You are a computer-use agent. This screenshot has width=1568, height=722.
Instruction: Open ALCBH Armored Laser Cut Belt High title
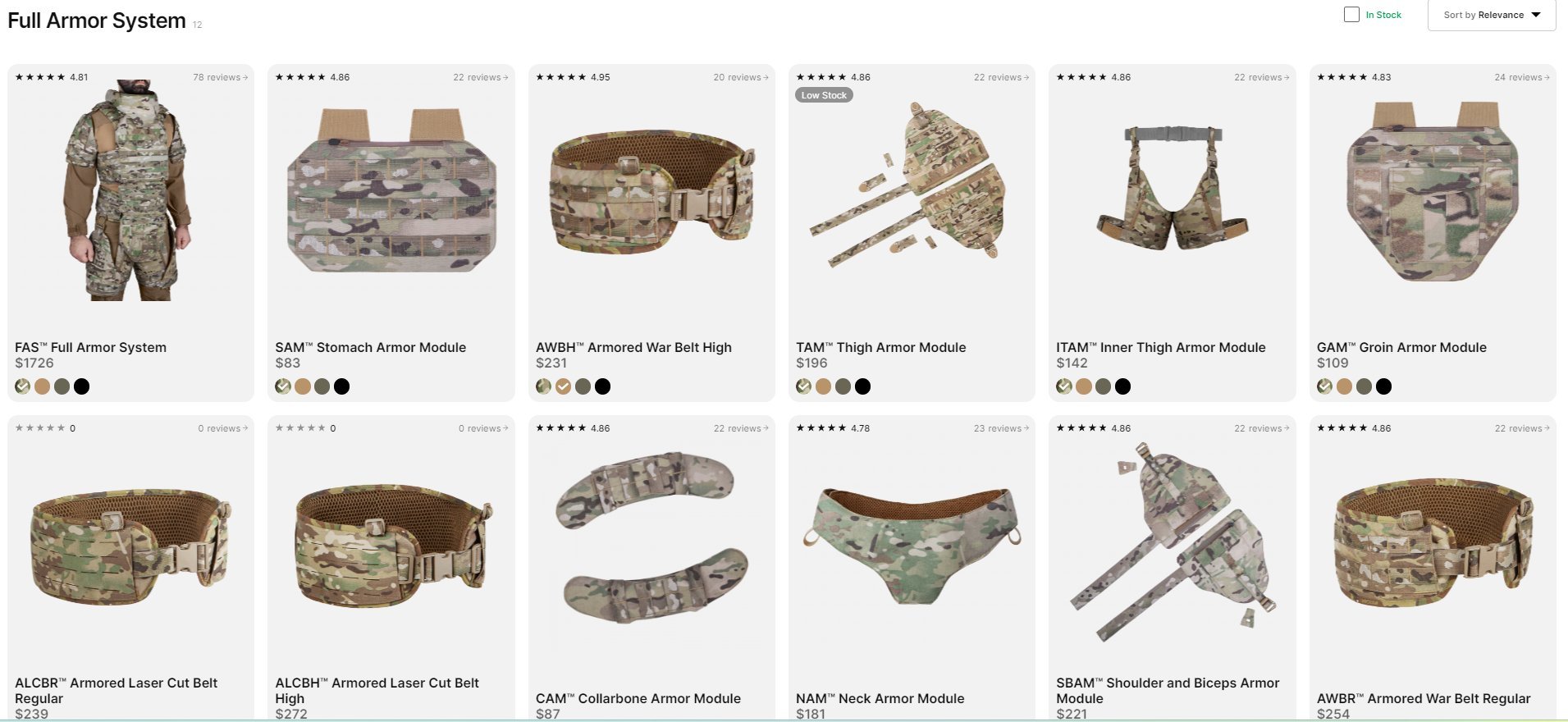pyautogui.click(x=377, y=690)
